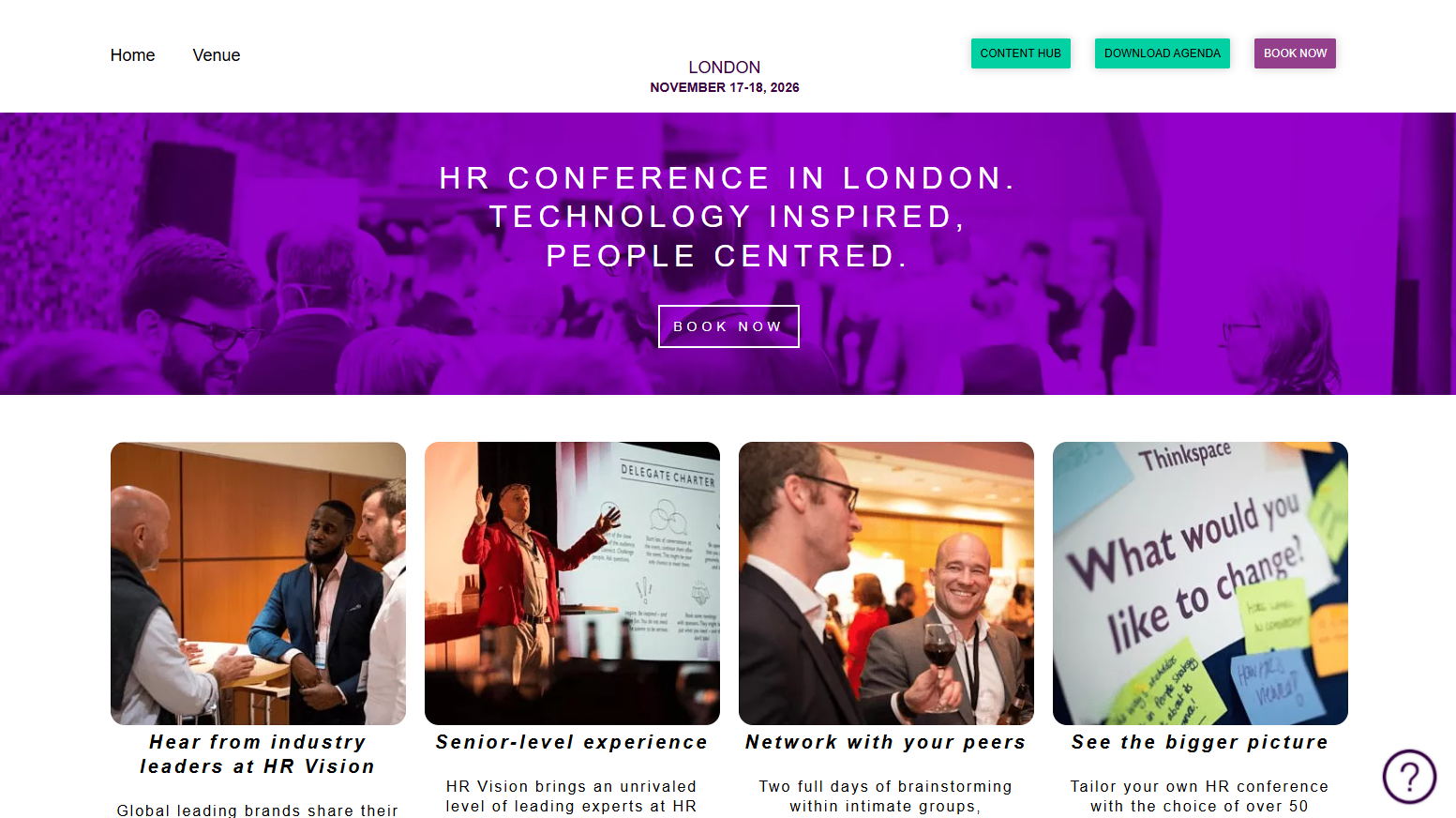Click the purple BOOK NOW header button
1456x818 pixels.
1295,53
